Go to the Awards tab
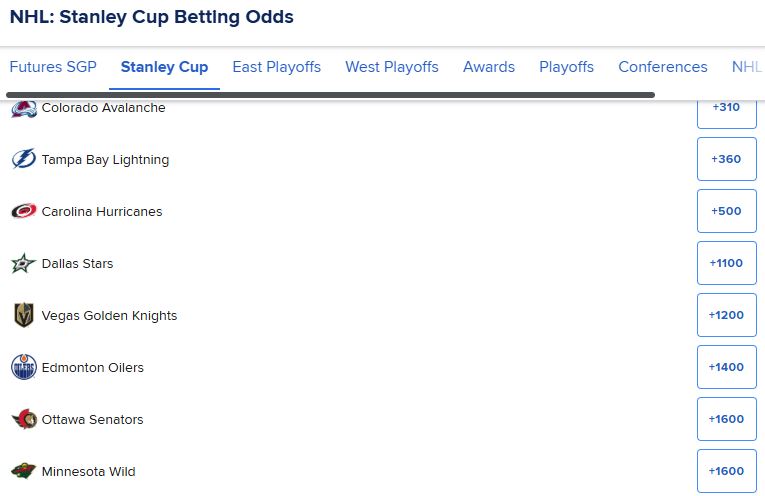The image size is (765, 496). click(489, 67)
